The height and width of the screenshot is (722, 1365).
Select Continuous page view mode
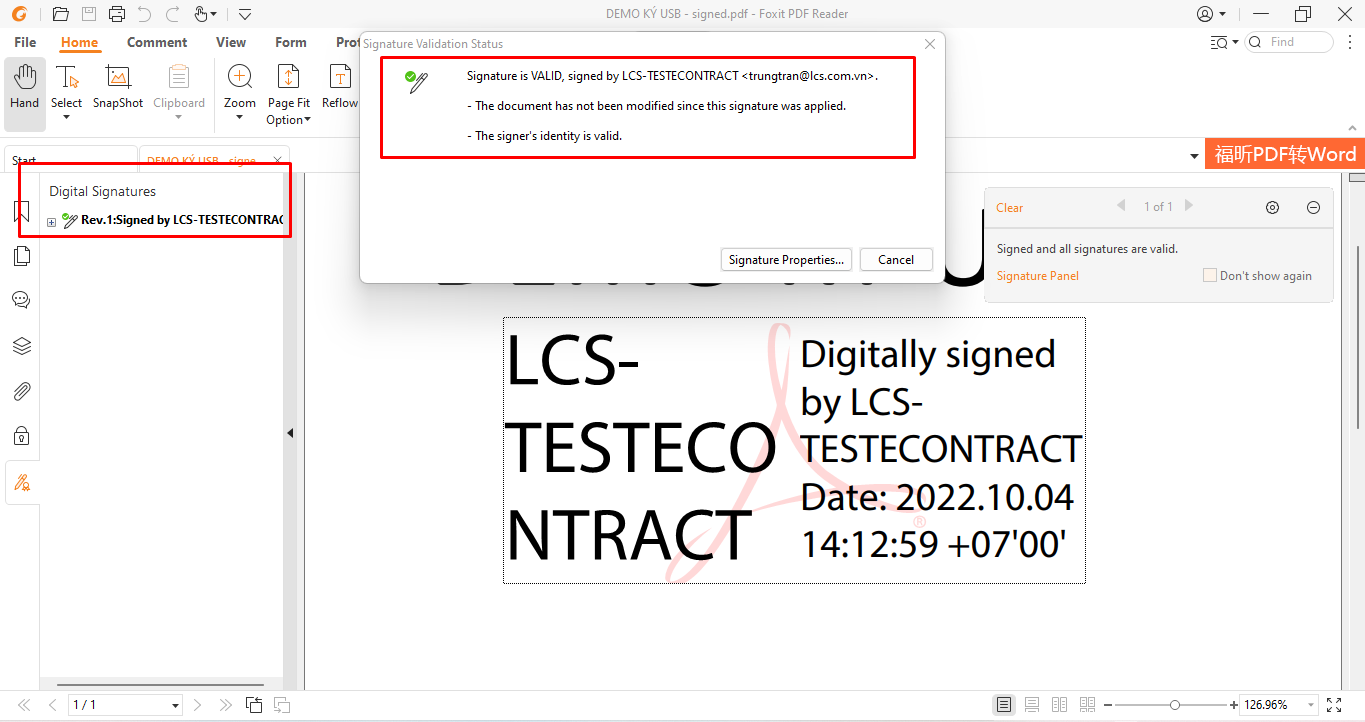tap(1032, 705)
